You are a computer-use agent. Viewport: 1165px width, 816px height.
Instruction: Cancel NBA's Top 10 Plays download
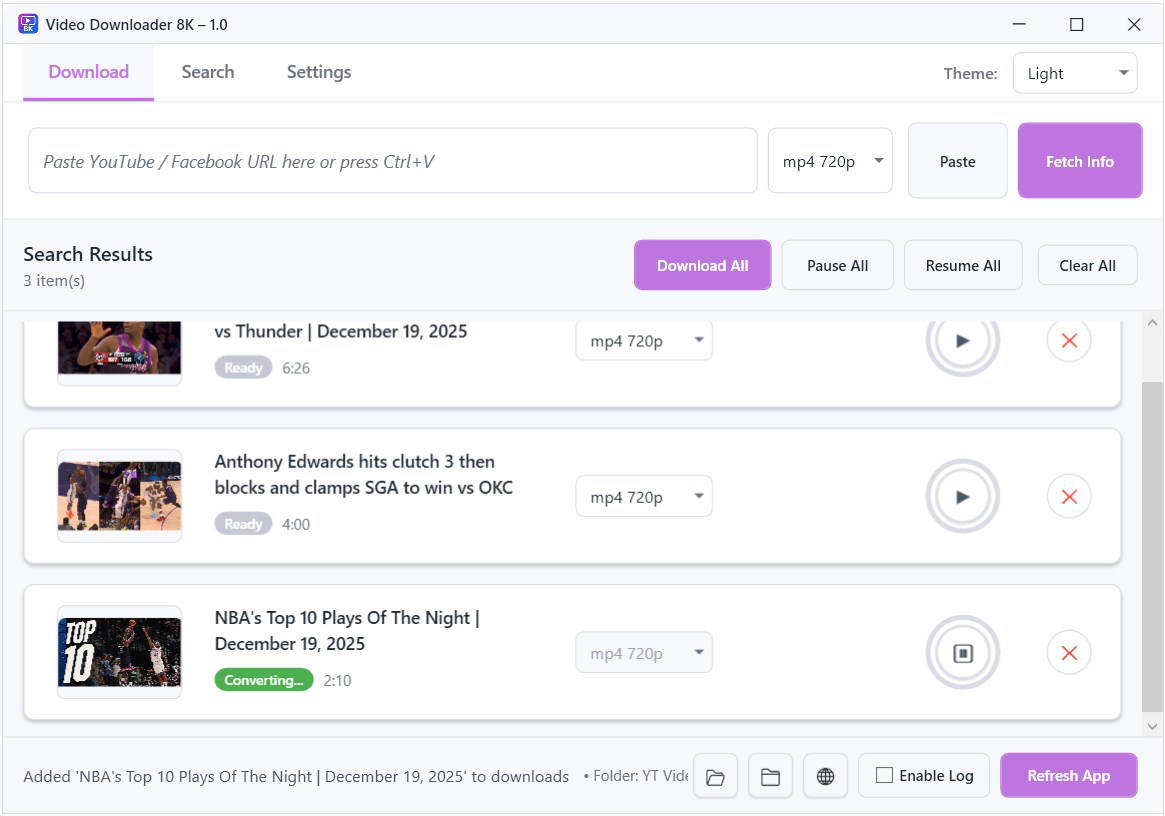(1068, 652)
